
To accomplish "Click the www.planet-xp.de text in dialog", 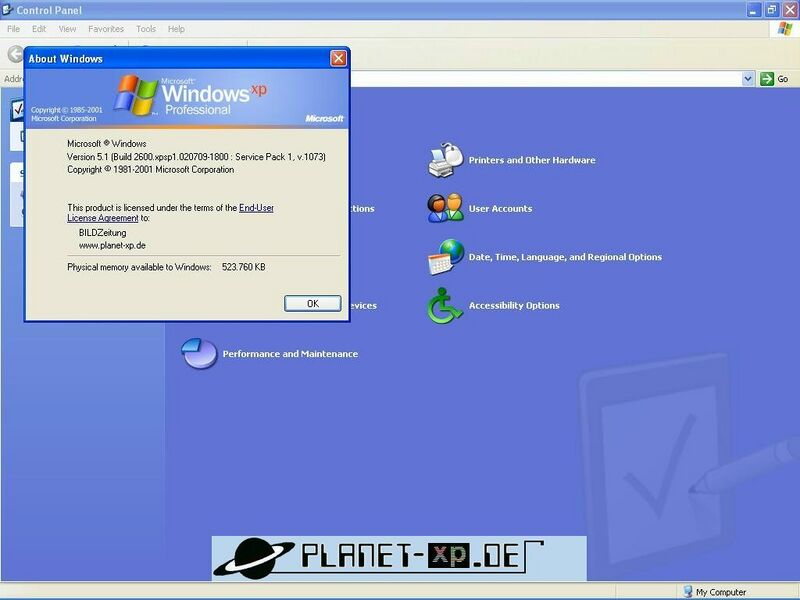I will 112,245.
